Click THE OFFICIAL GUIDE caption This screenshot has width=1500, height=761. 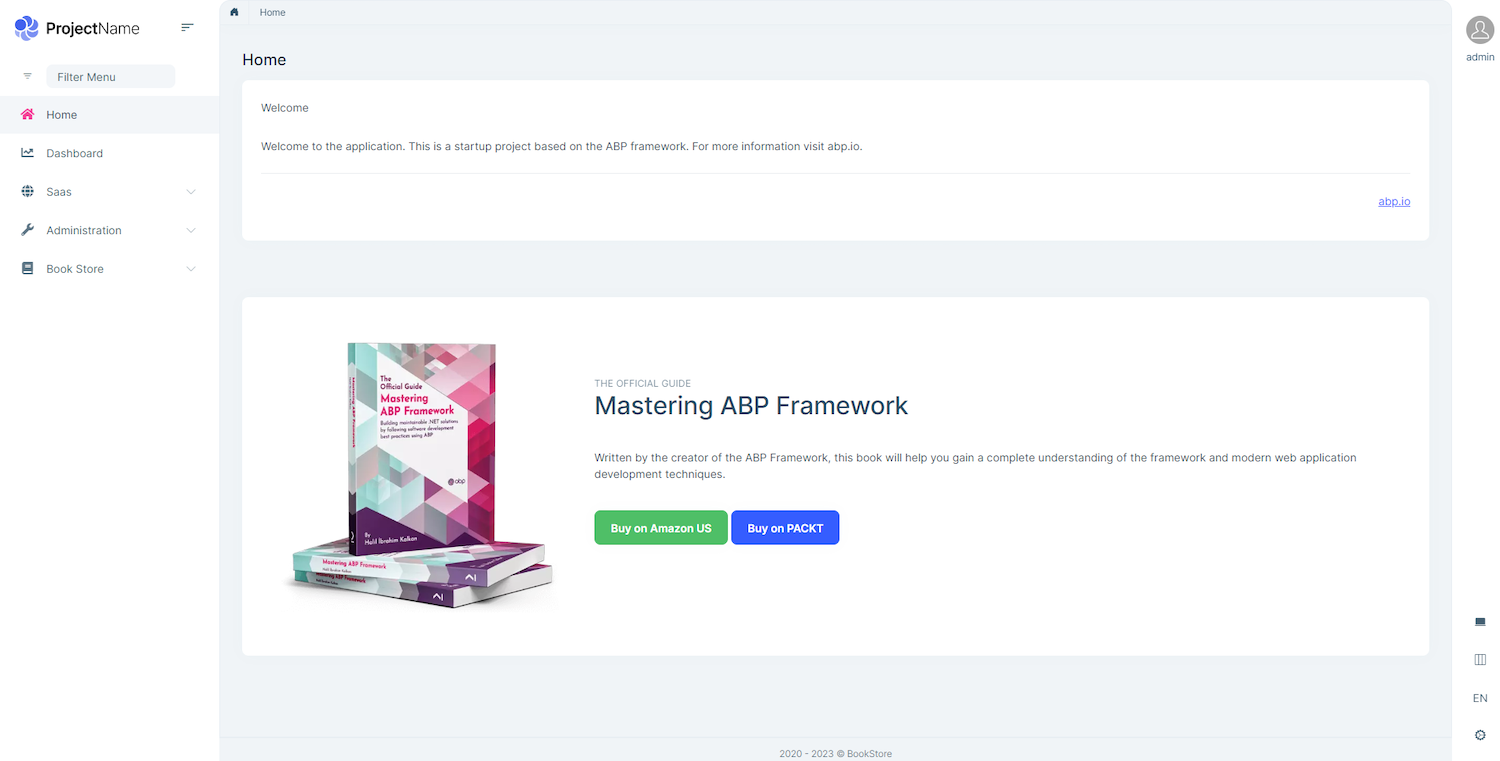coord(643,383)
